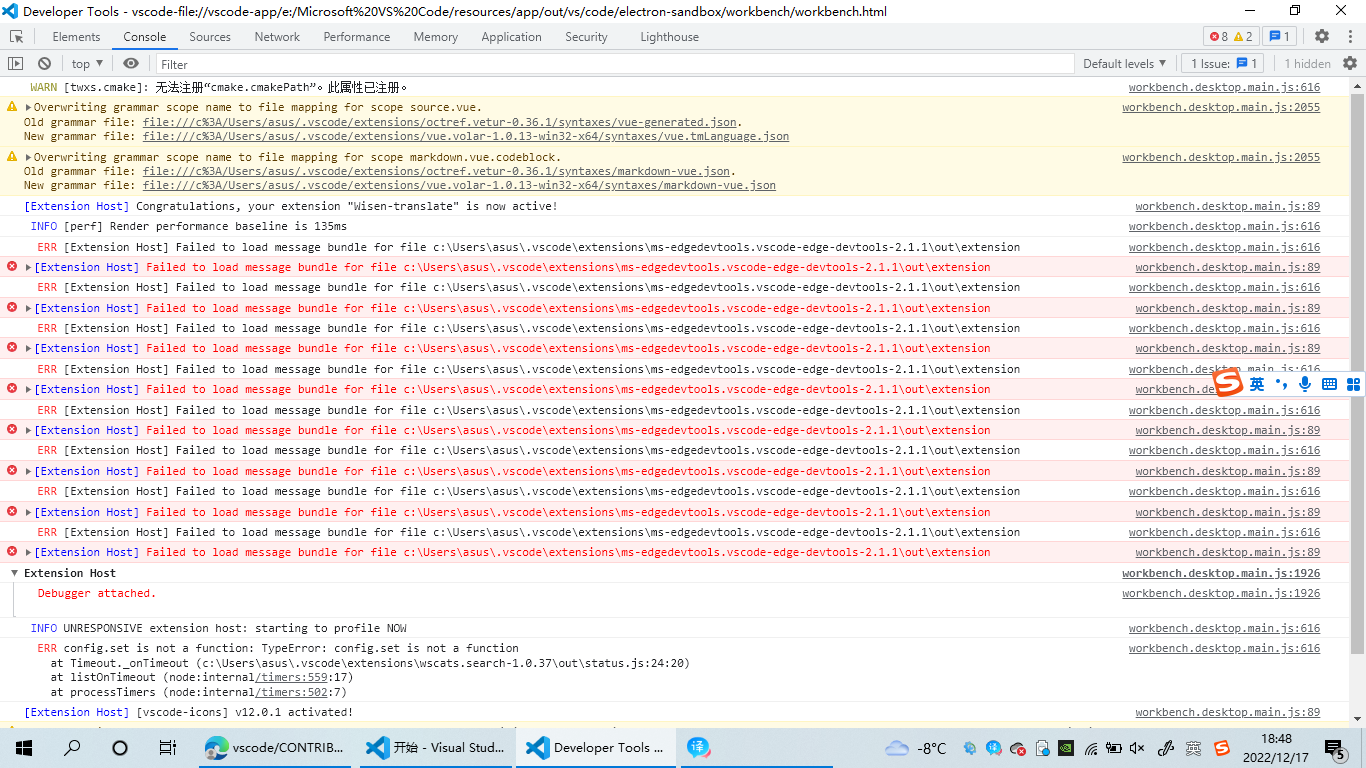Screen dimensions: 1366x768
Task: Open the Lighthouse panel
Action: click(x=668, y=37)
